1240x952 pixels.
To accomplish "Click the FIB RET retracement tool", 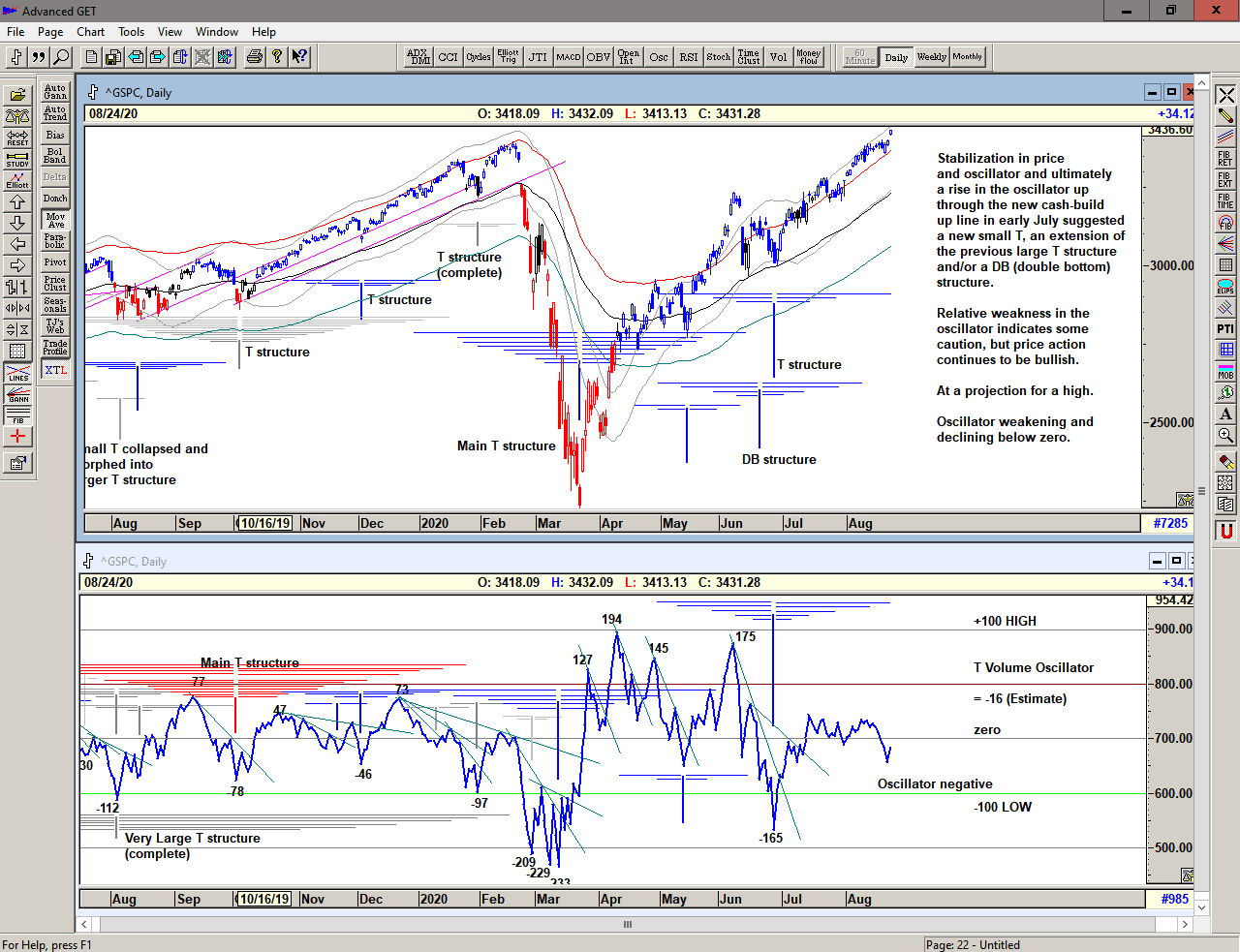I will pyautogui.click(x=1225, y=159).
